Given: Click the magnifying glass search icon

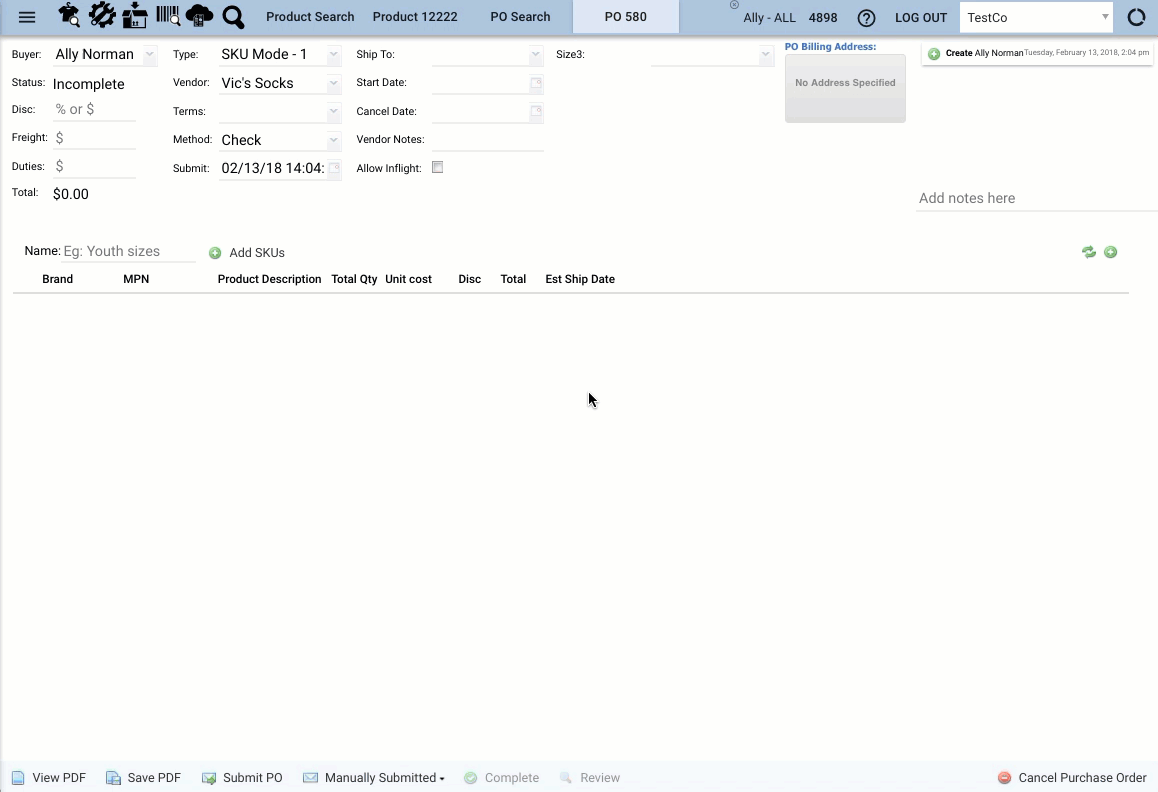Looking at the screenshot, I should [x=232, y=16].
